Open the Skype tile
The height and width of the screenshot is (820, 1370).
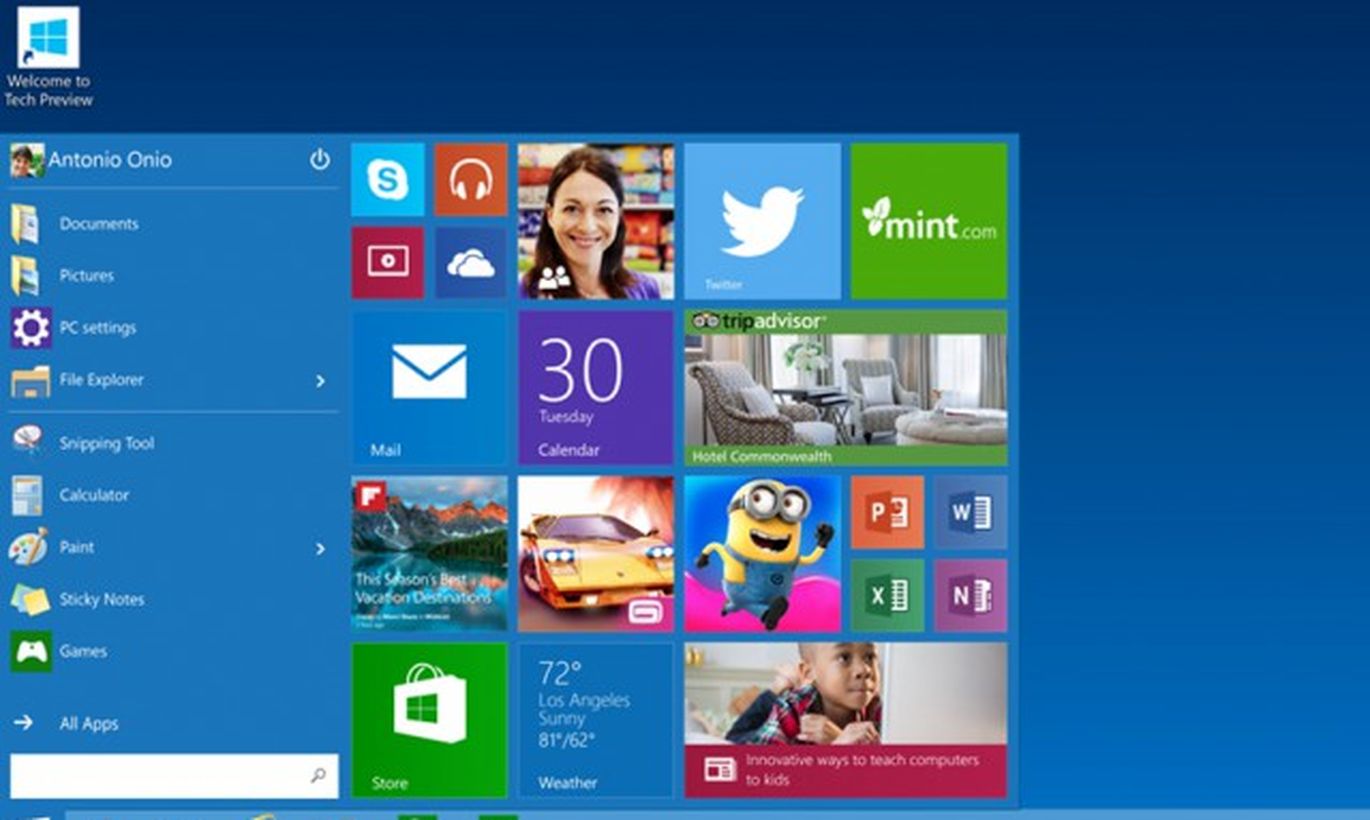pyautogui.click(x=388, y=179)
